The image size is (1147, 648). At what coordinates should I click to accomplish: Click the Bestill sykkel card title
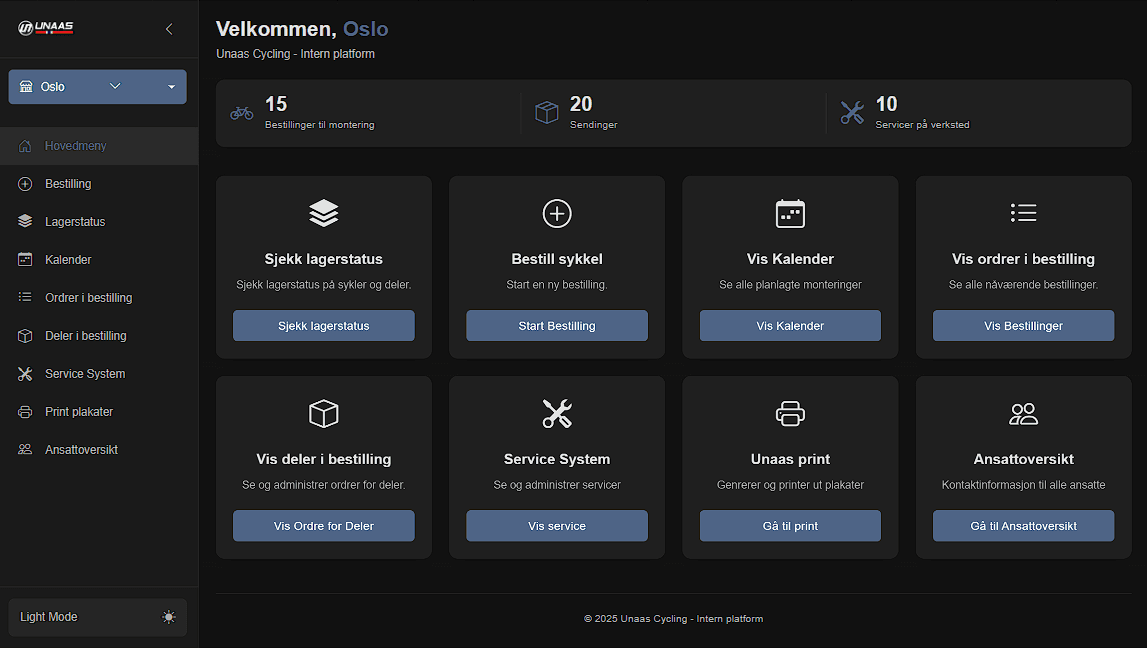click(557, 259)
